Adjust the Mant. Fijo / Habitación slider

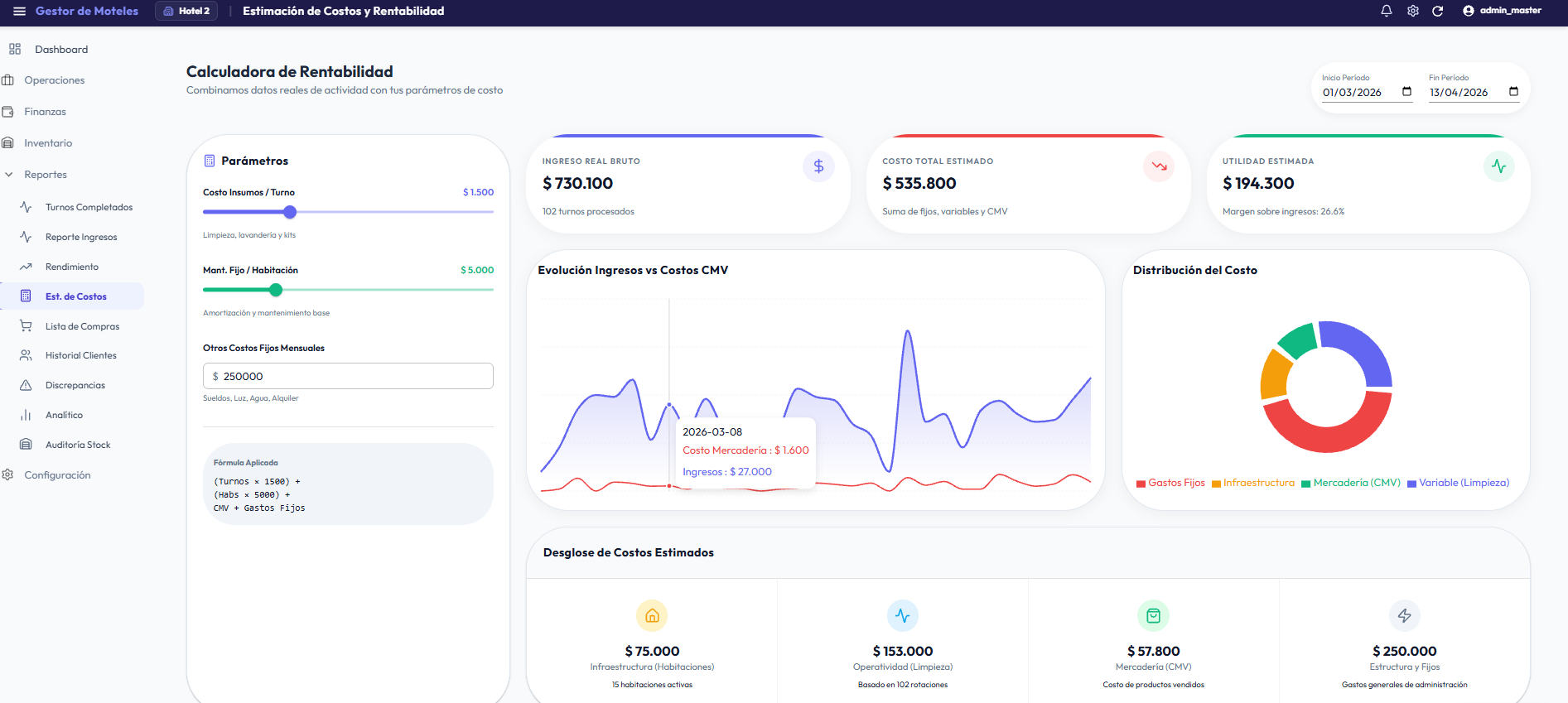tap(276, 290)
